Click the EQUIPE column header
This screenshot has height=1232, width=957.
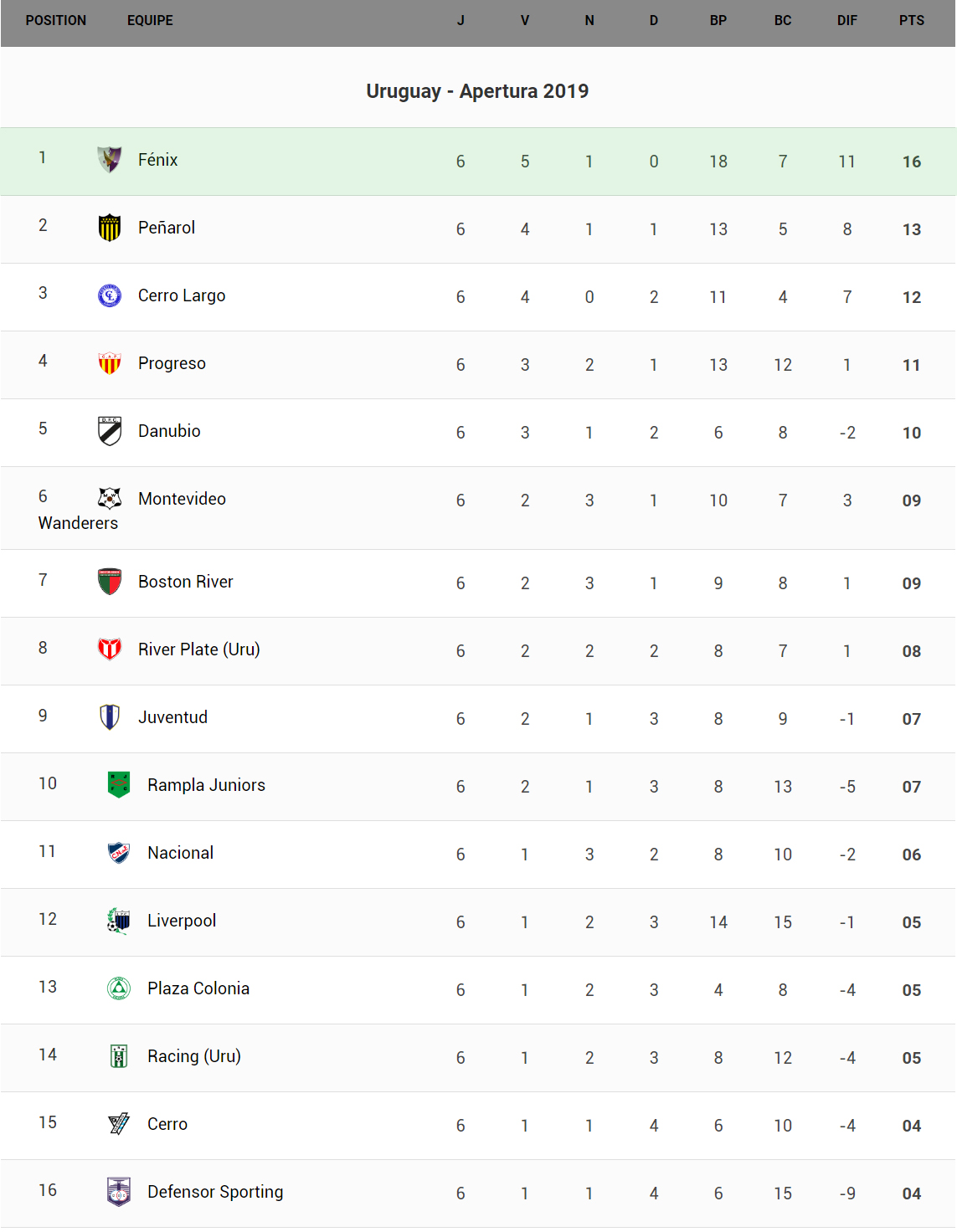[x=150, y=21]
